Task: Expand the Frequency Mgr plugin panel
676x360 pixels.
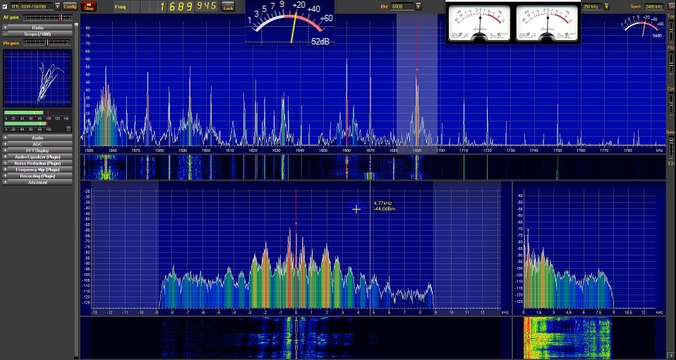Action: point(38,170)
